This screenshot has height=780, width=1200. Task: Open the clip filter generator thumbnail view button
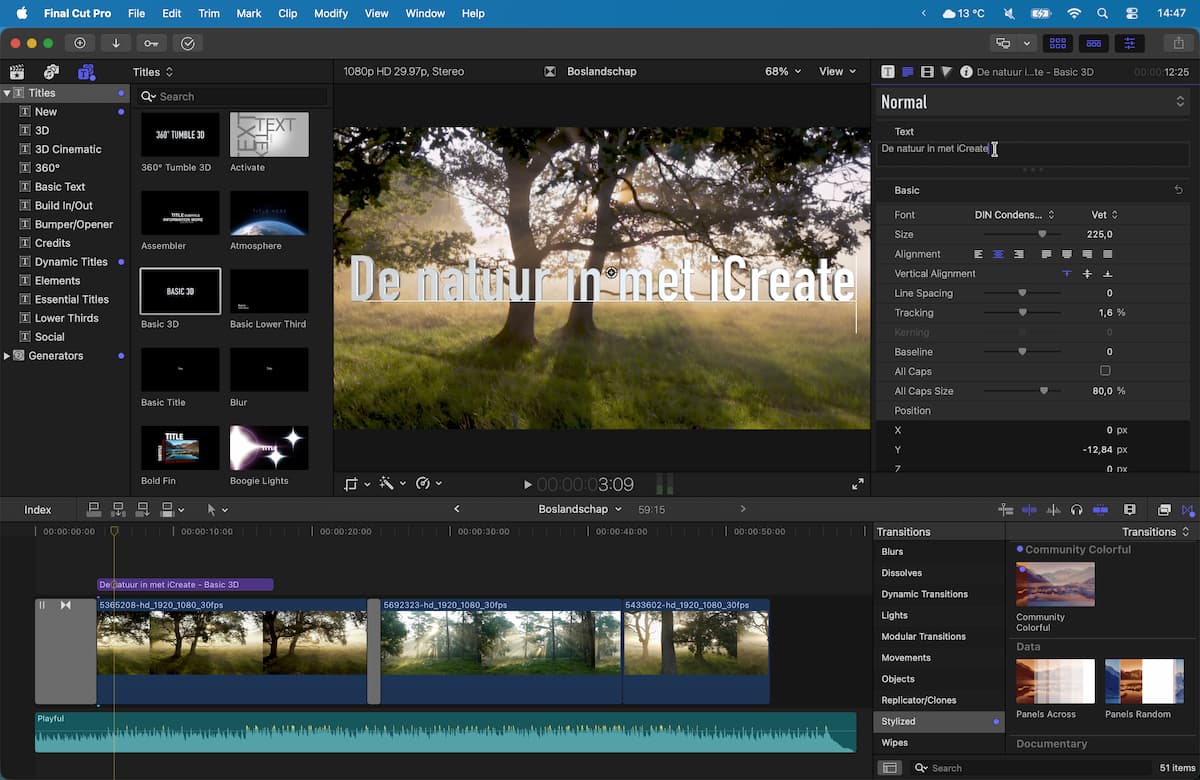[888, 768]
